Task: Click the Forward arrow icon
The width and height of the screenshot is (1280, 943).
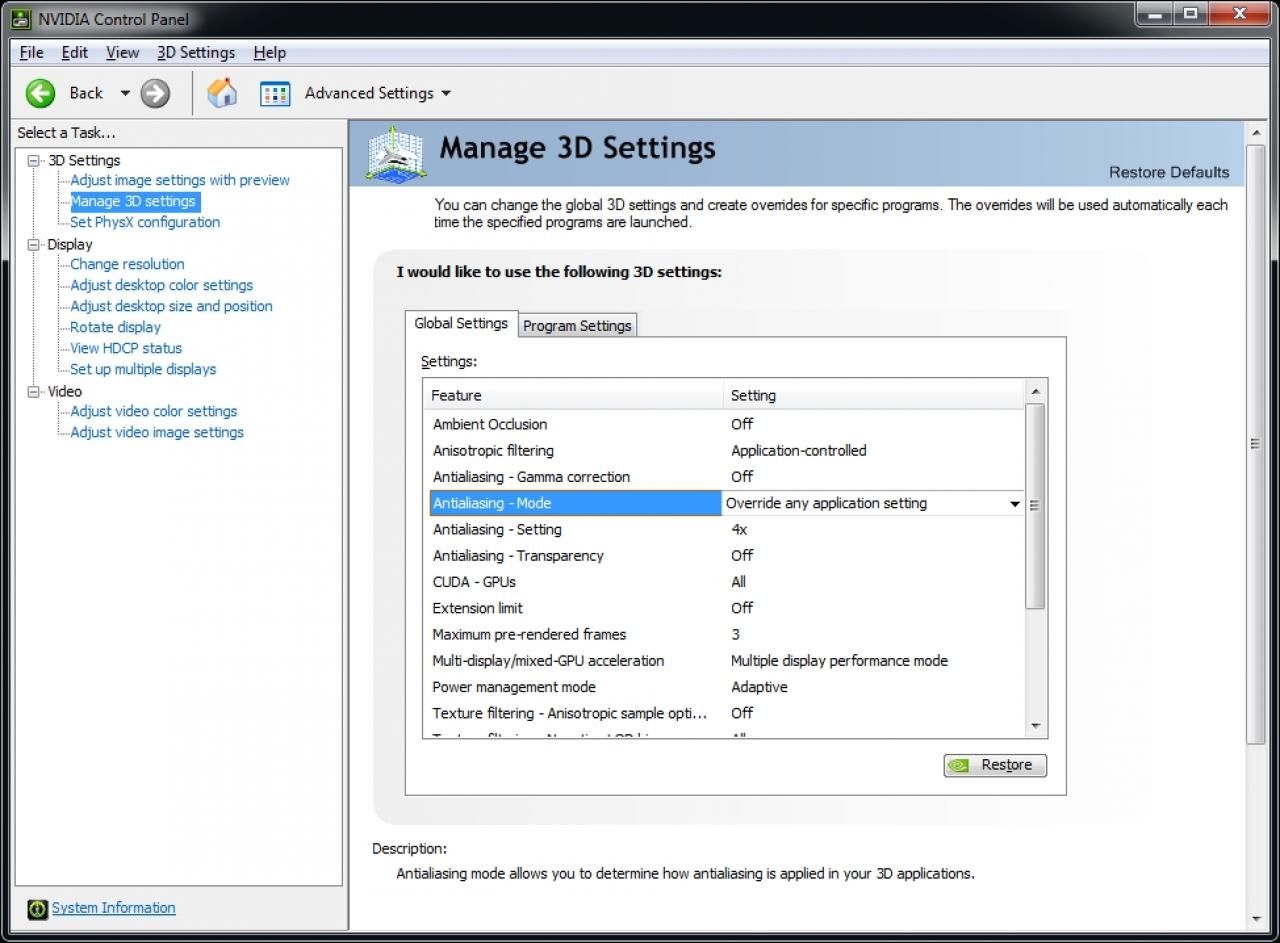Action: [x=155, y=93]
